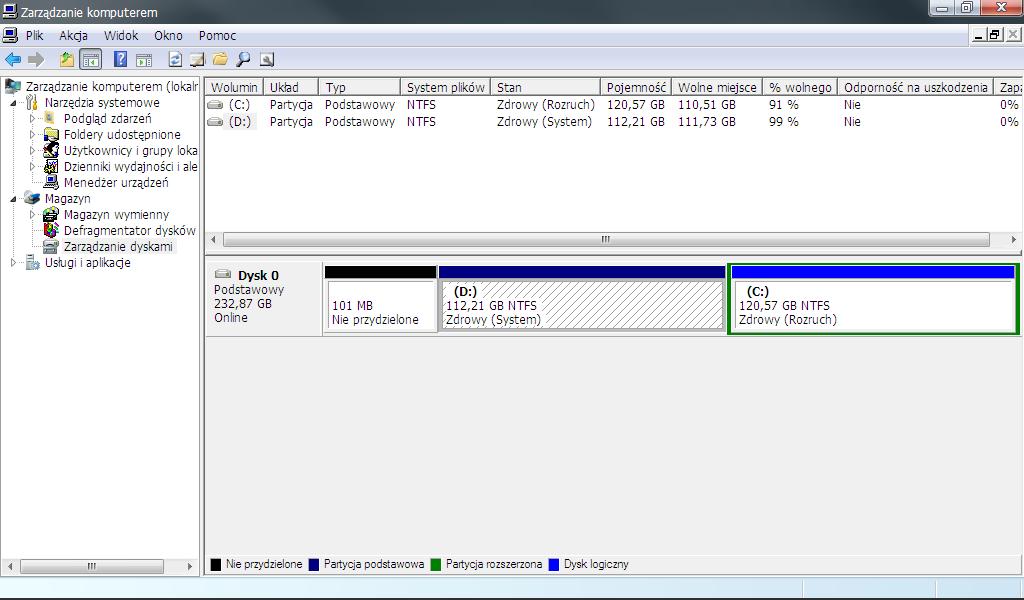
Task: Click the volume list horizontal scrollbar
Action: [605, 240]
